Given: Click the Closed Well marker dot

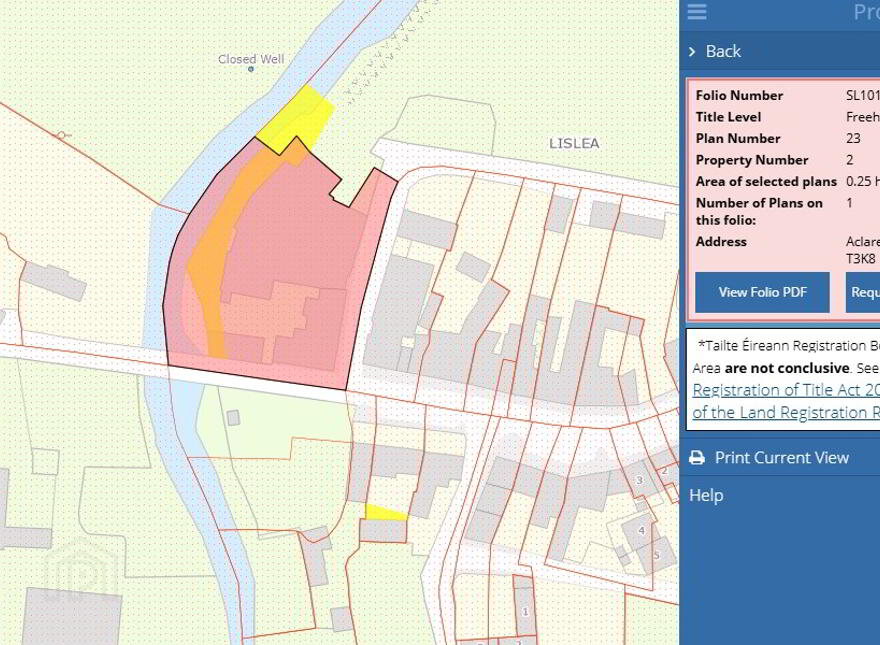Looking at the screenshot, I should [251, 69].
